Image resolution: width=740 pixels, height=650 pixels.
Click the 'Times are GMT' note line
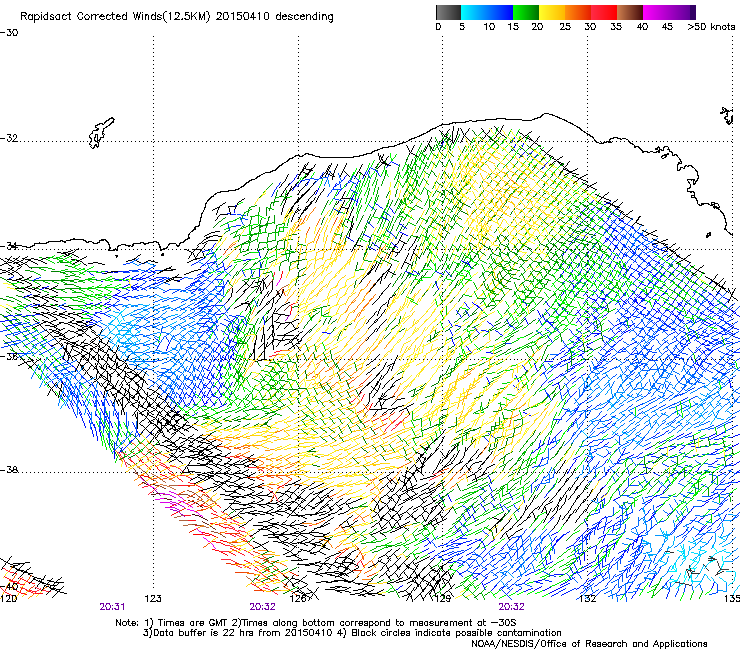(x=316, y=623)
